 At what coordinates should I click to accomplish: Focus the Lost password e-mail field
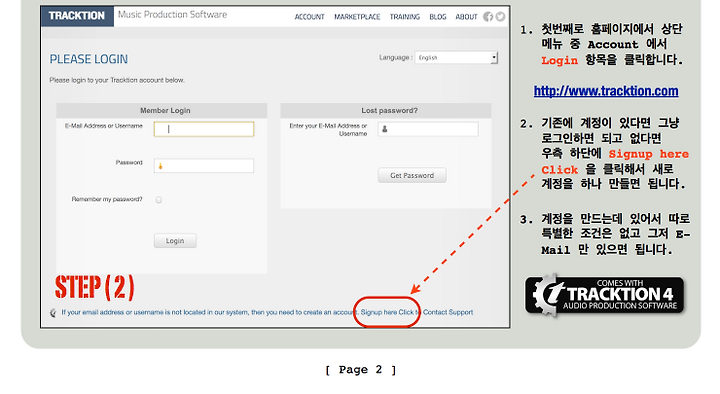coord(428,129)
